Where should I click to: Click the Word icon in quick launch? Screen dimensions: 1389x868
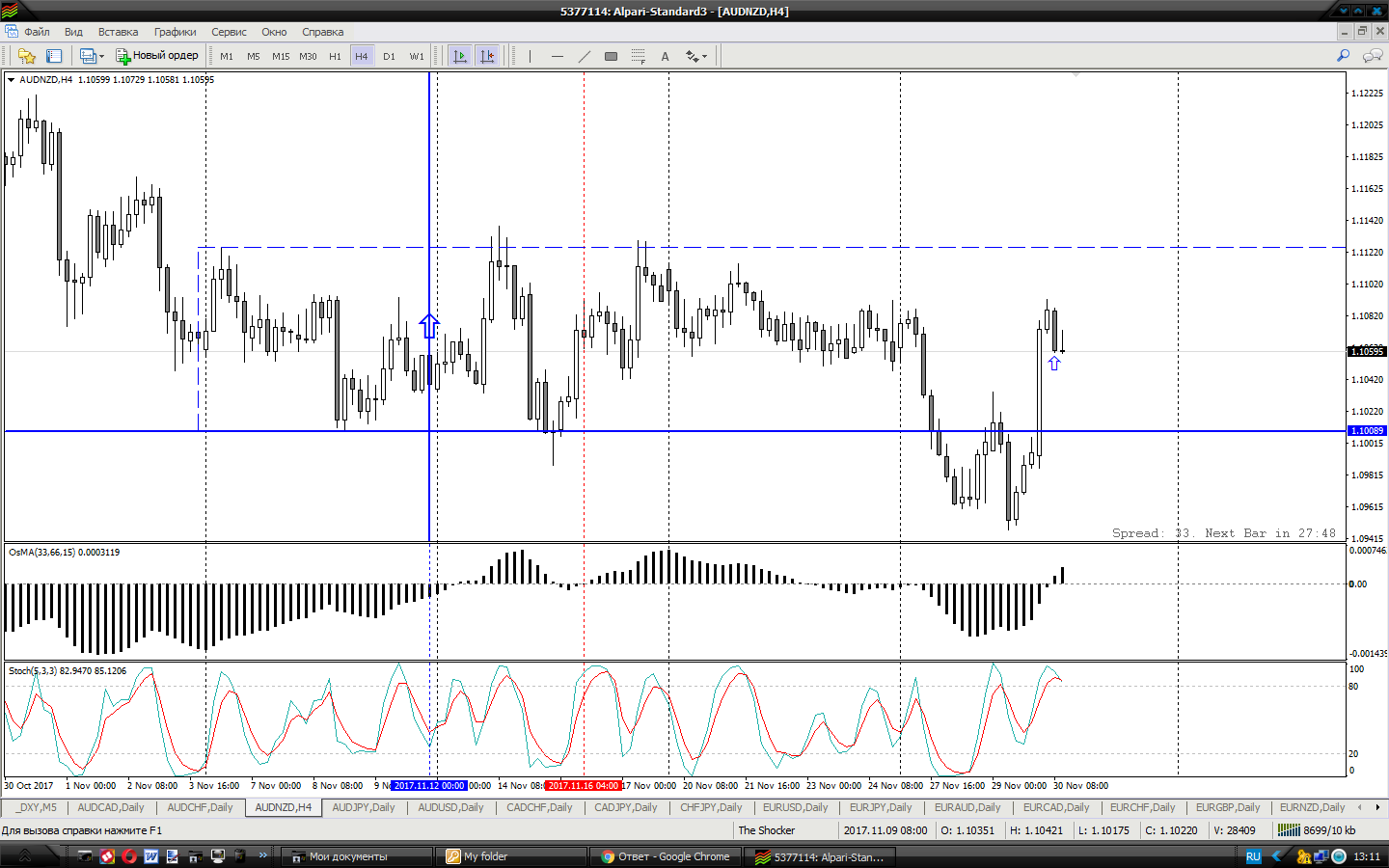pyautogui.click(x=151, y=856)
